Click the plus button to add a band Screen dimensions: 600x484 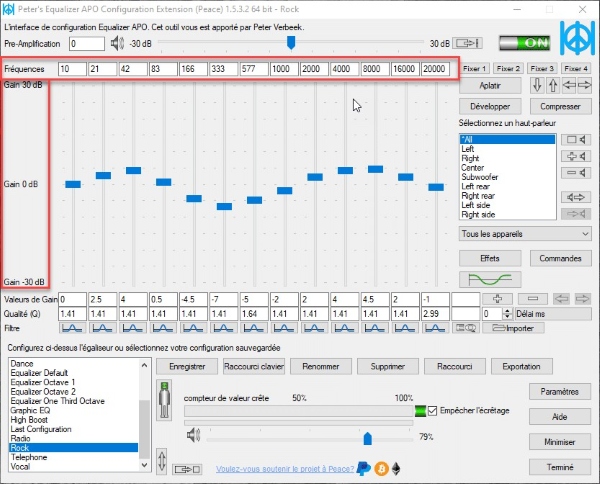pos(497,298)
